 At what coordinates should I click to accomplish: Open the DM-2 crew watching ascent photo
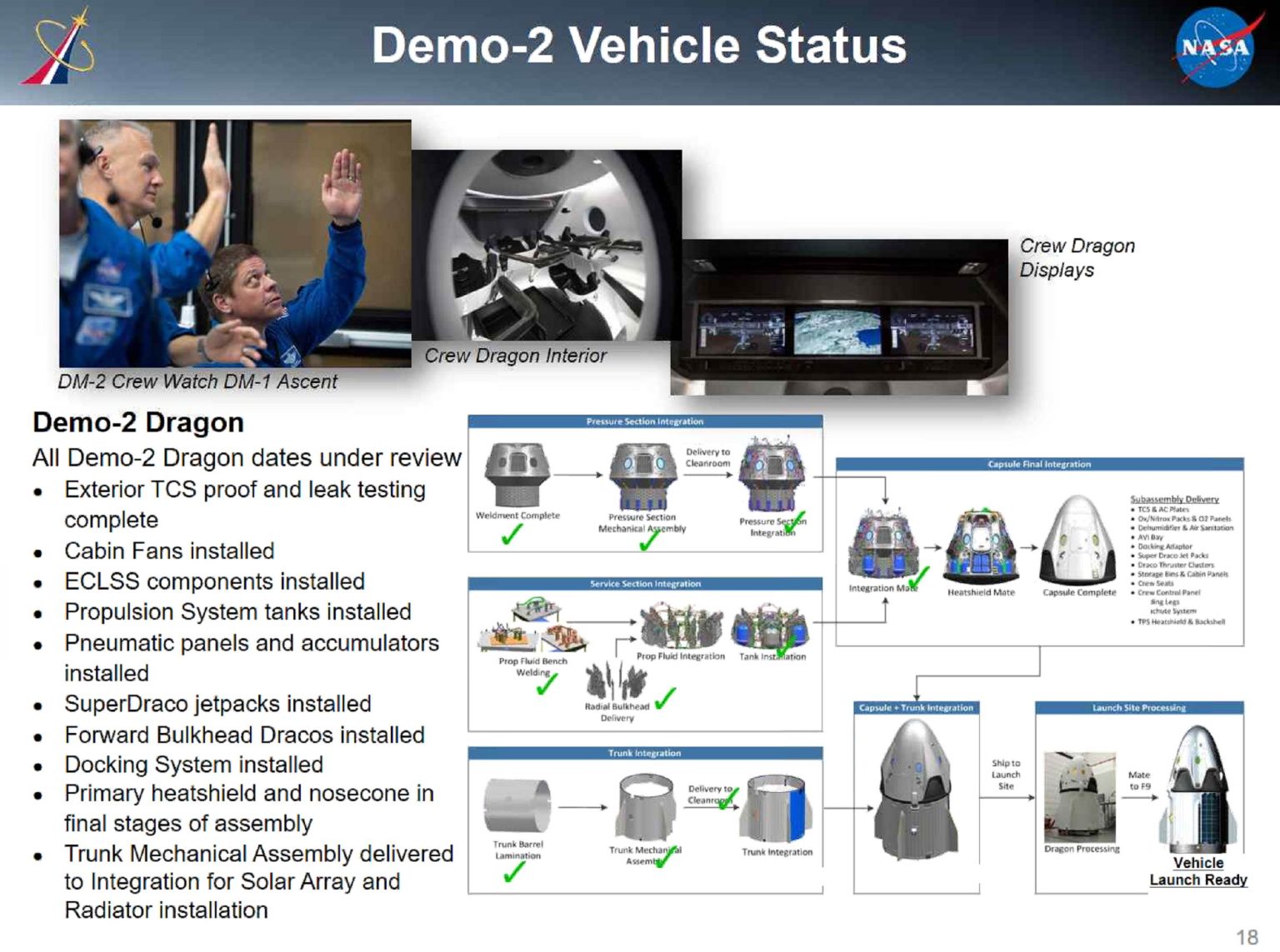[x=235, y=243]
